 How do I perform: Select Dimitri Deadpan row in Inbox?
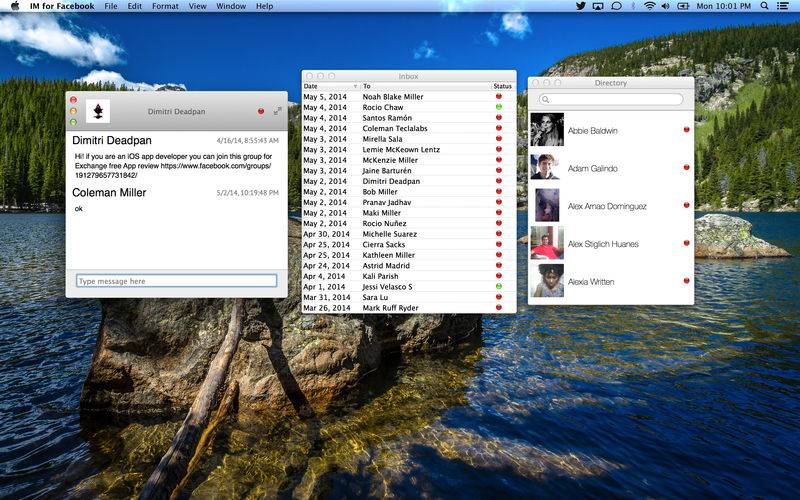pyautogui.click(x=409, y=181)
